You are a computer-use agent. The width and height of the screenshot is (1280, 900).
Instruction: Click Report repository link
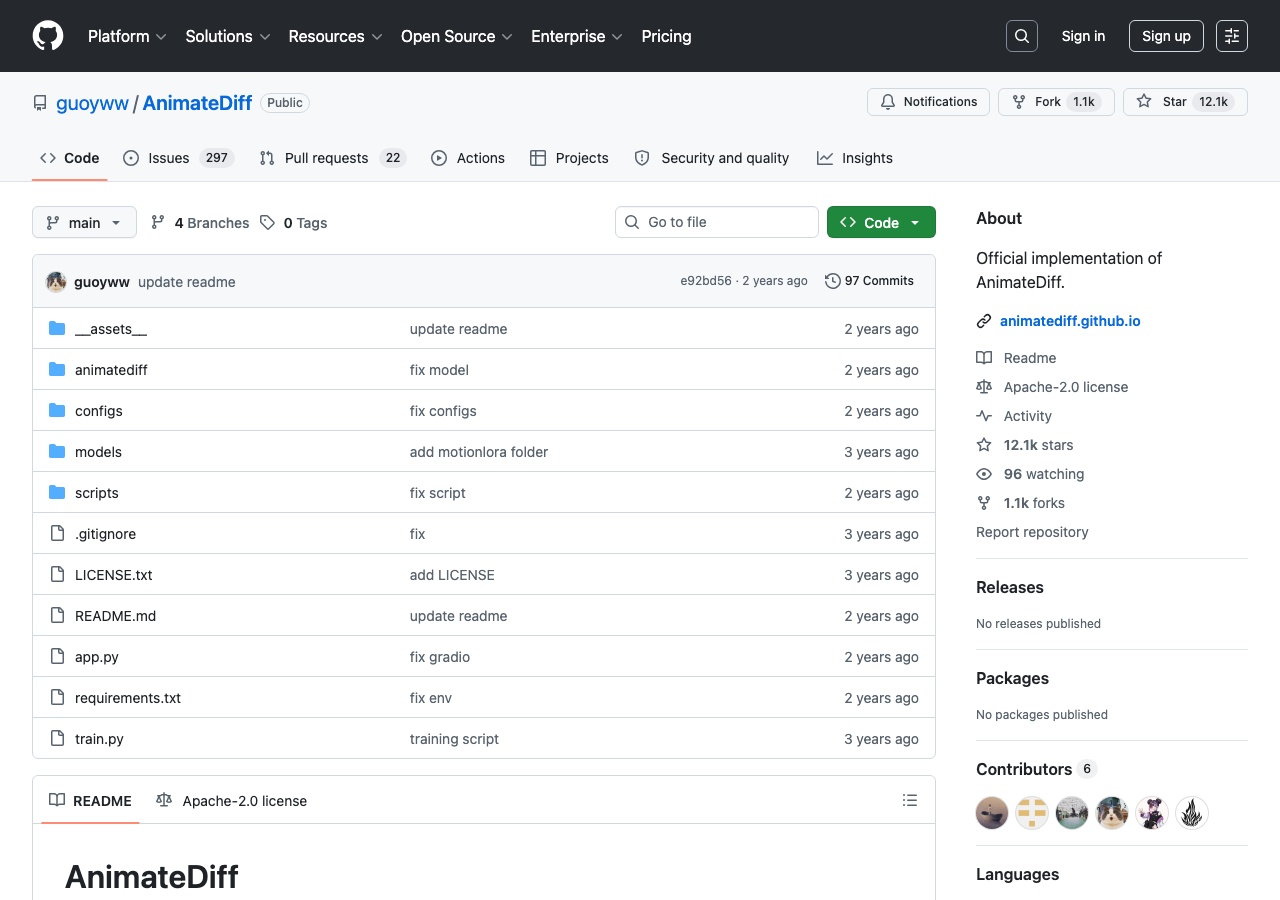pyautogui.click(x=1032, y=532)
